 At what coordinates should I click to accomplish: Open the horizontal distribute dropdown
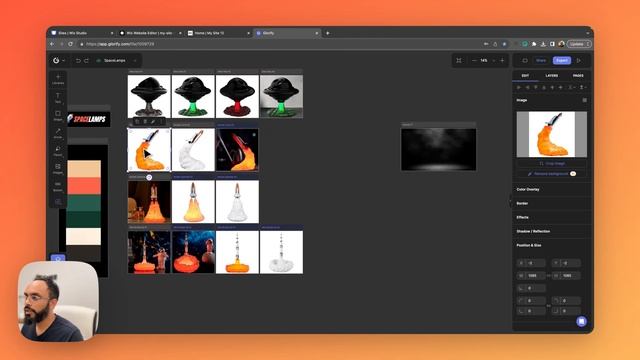pos(572,87)
